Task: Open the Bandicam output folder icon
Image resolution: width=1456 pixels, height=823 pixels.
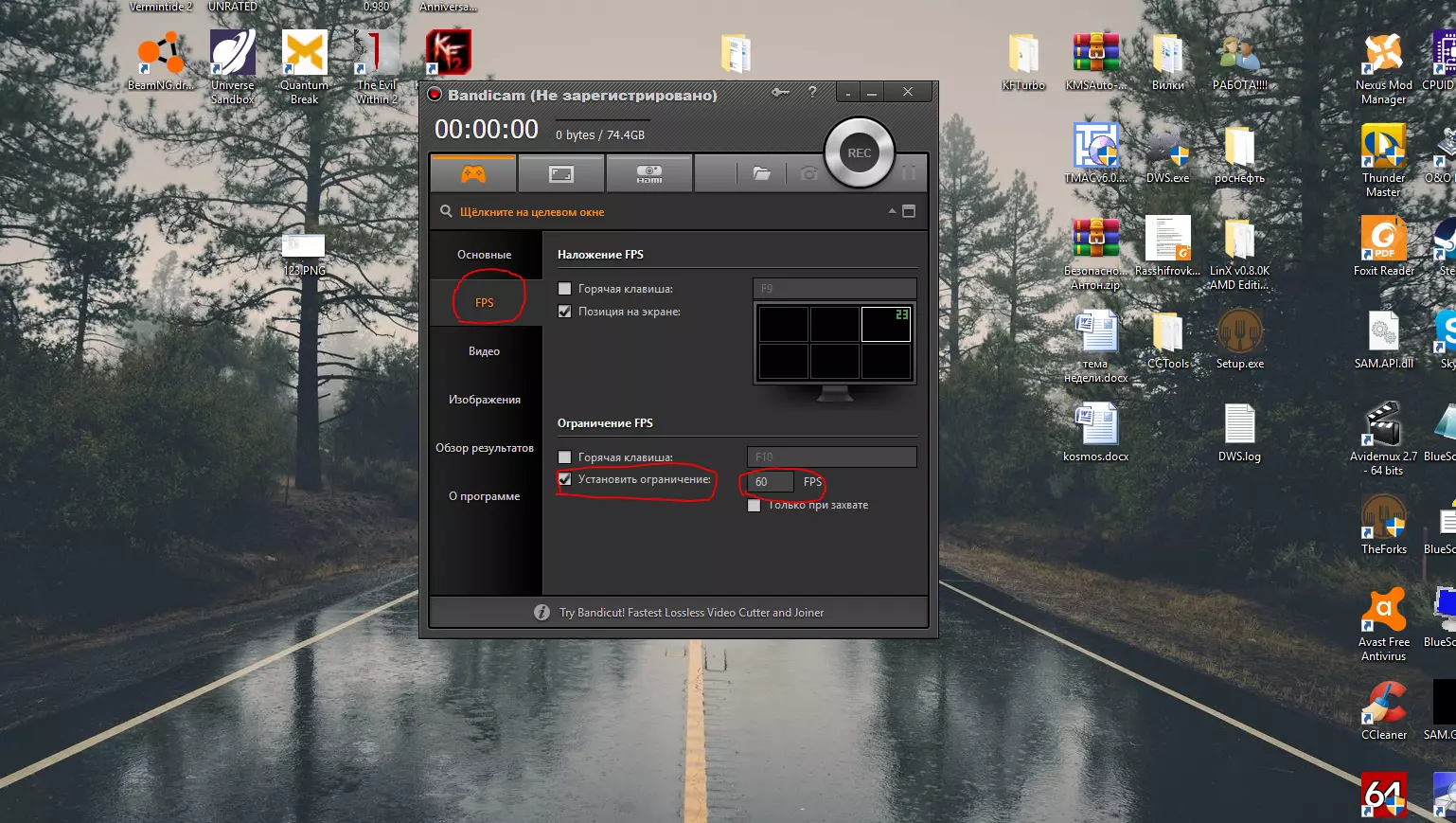Action: point(762,173)
